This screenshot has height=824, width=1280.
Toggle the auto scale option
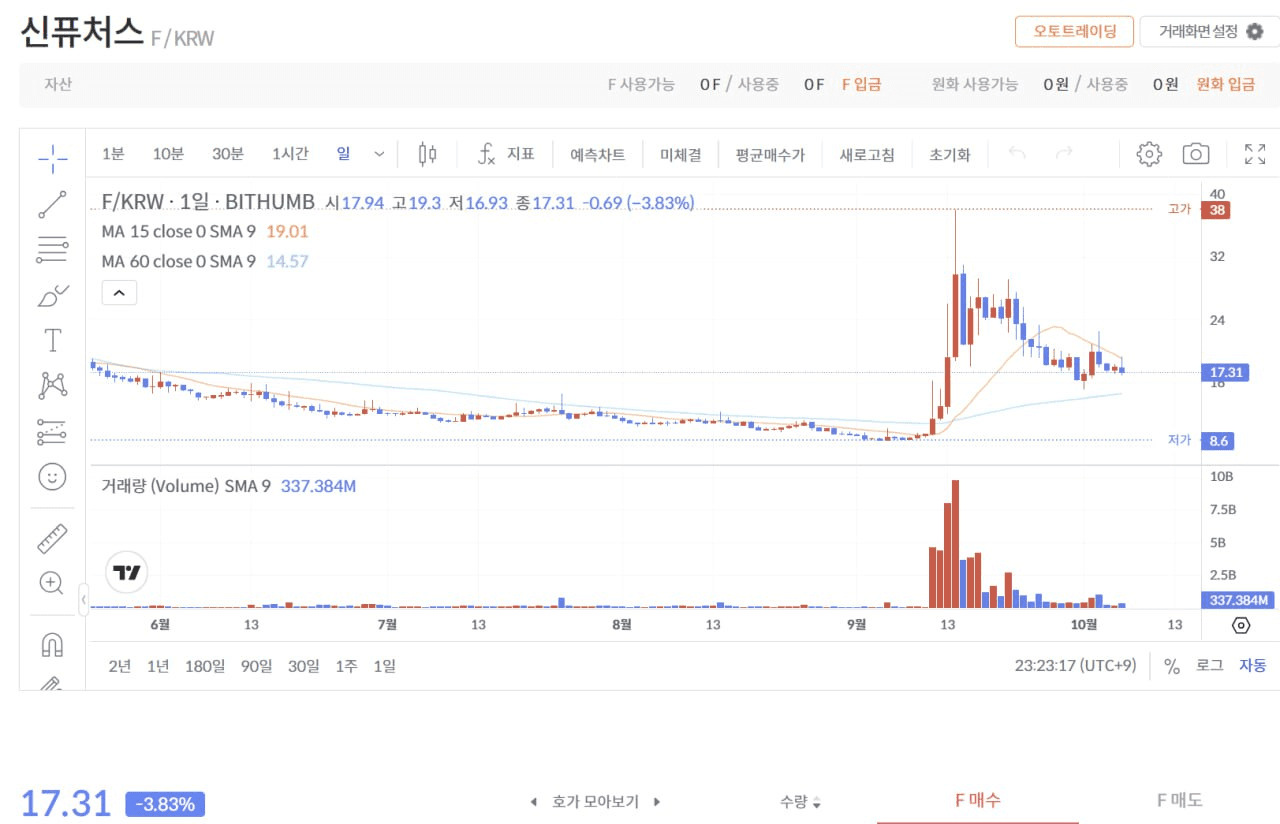pyautogui.click(x=1252, y=666)
